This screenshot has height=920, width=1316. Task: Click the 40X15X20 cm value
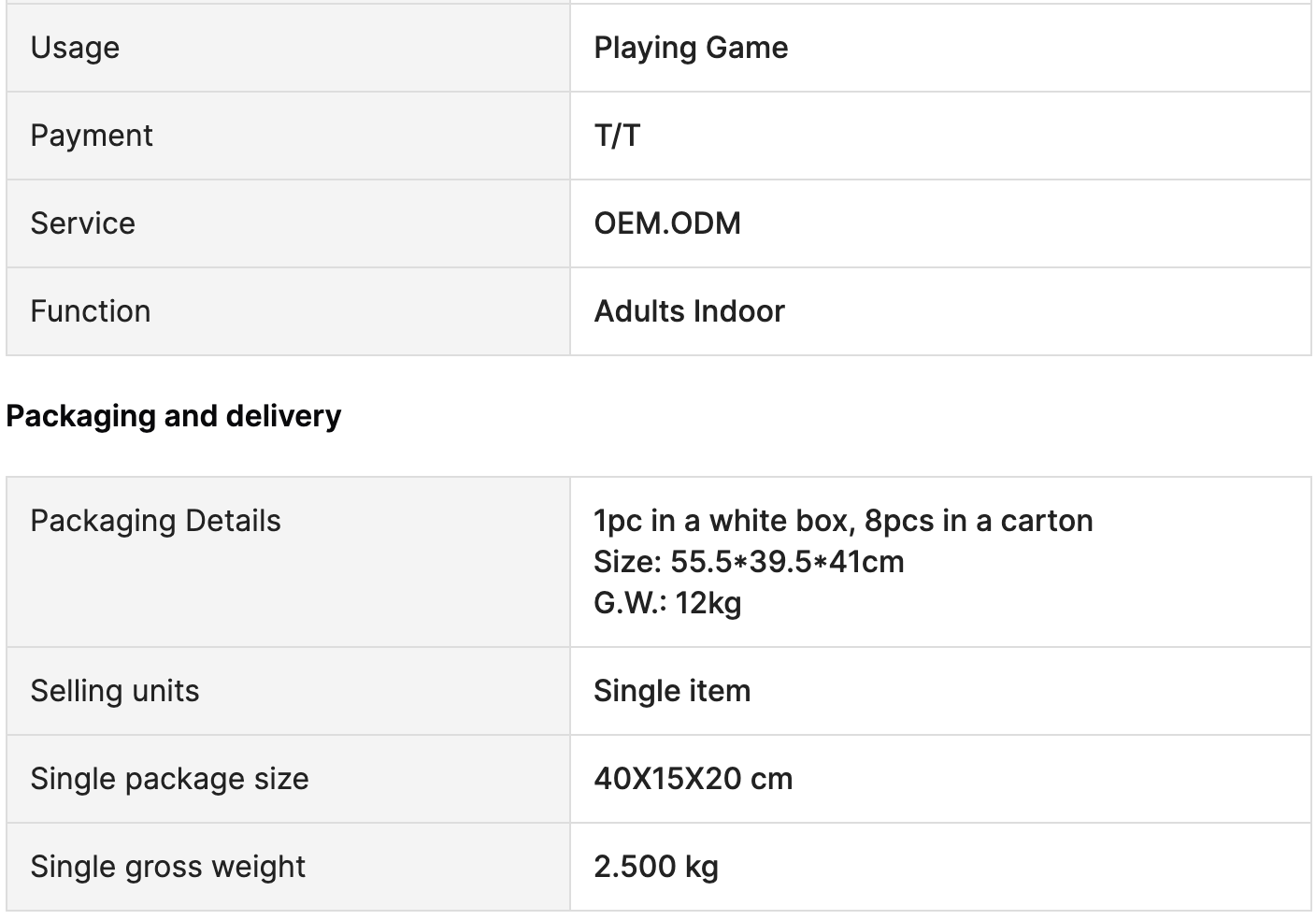click(693, 779)
